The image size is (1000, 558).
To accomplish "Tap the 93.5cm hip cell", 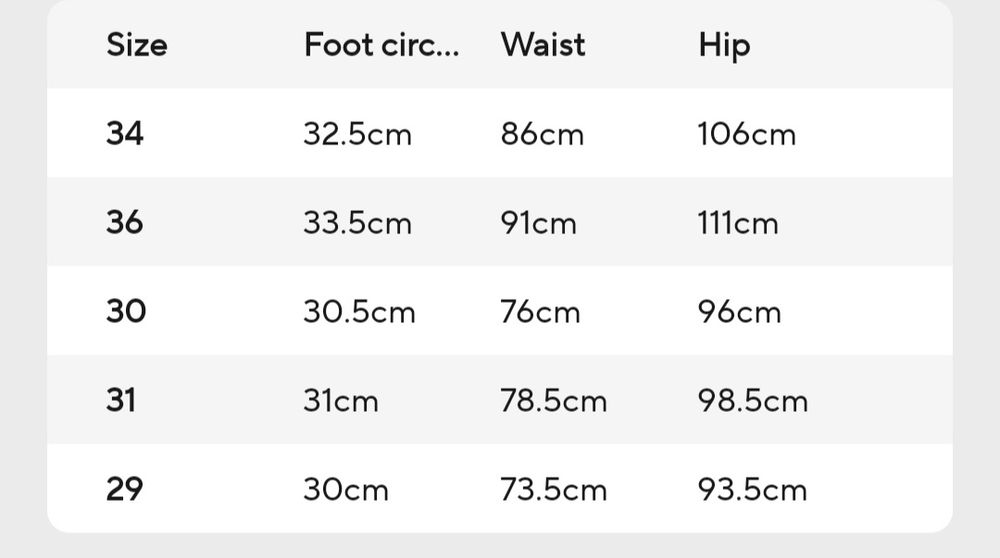I will [752, 490].
